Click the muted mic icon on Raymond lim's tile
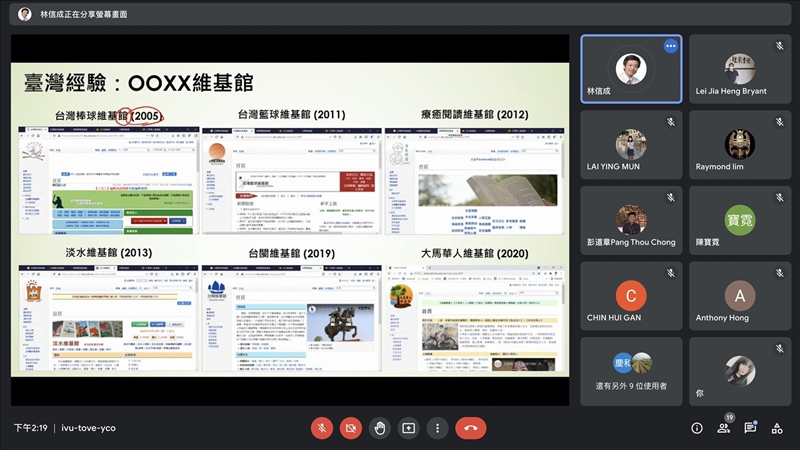 pos(779,121)
